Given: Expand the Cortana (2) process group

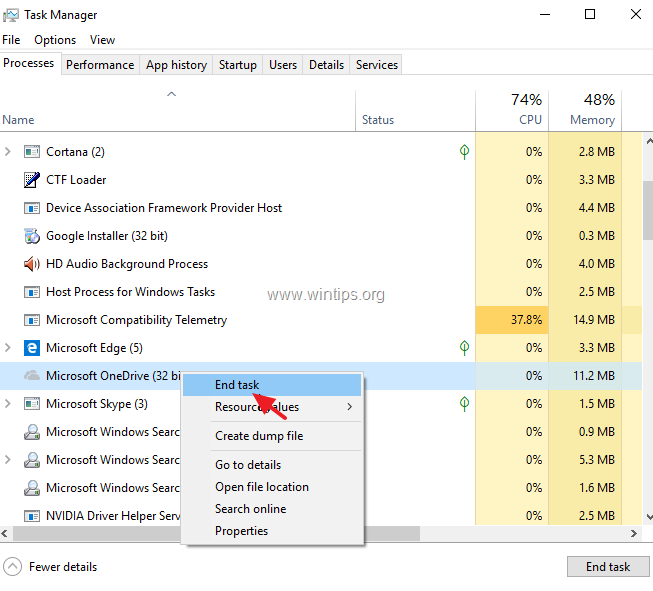Looking at the screenshot, I should coord(7,152).
